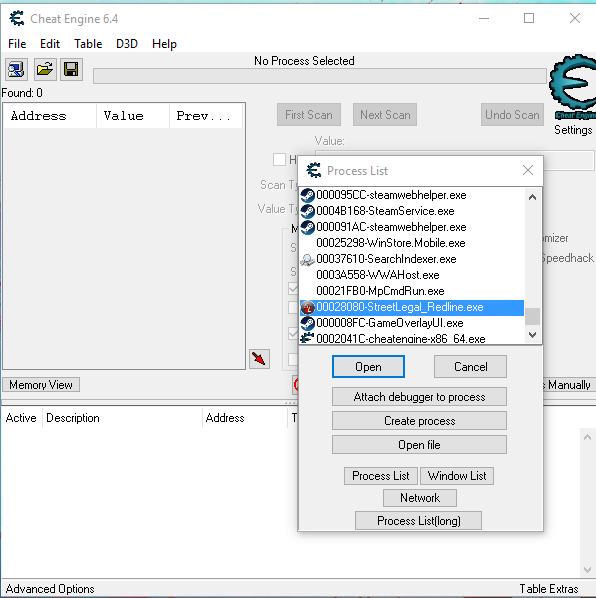Click Process List(long) button
This screenshot has height=598, width=596.
(x=419, y=521)
